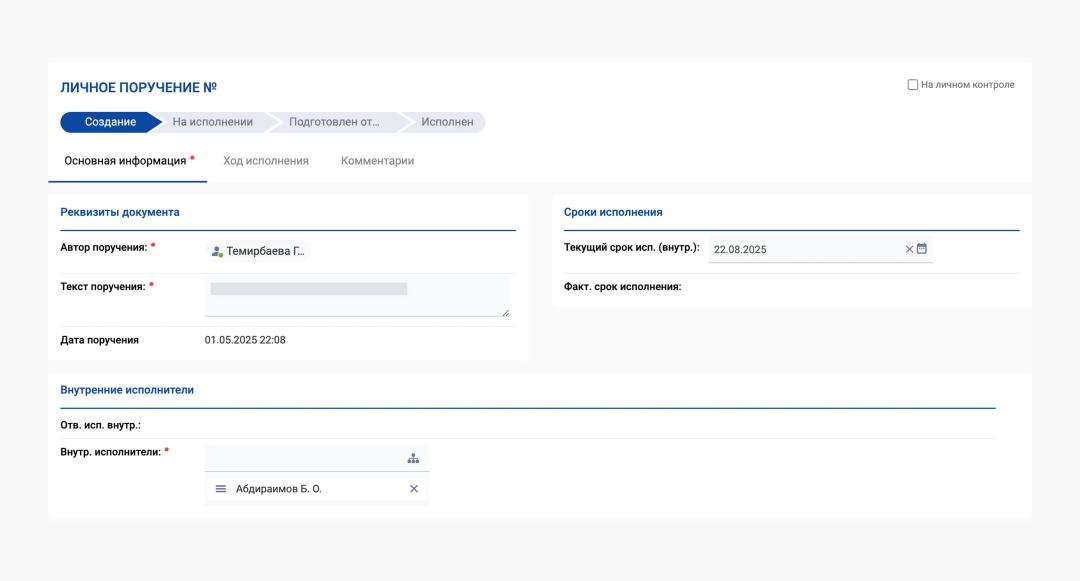Open the org structure picker for executors

pyautogui.click(x=413, y=458)
